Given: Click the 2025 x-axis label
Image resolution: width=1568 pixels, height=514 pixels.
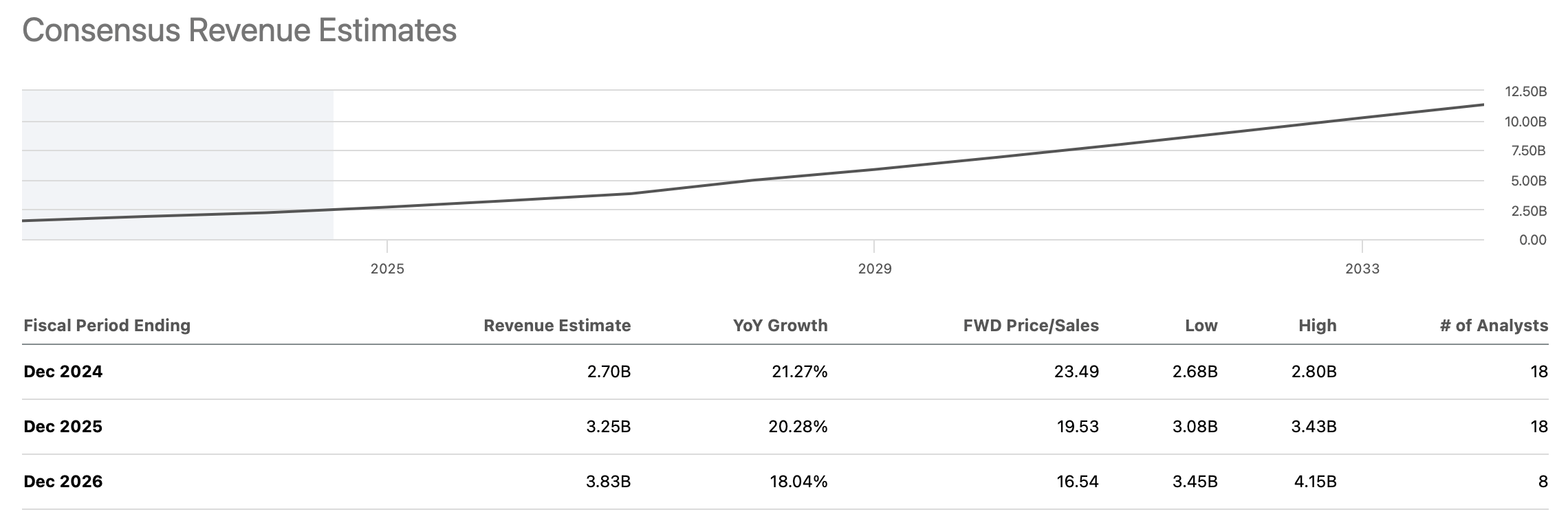Looking at the screenshot, I should pyautogui.click(x=387, y=269).
